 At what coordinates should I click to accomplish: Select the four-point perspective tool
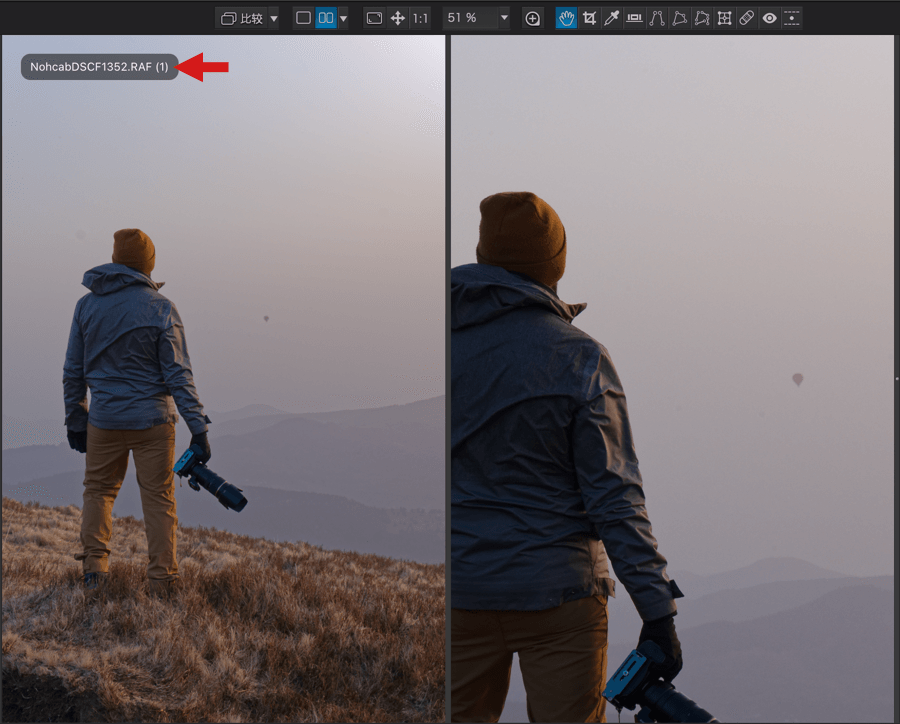pyautogui.click(x=680, y=18)
